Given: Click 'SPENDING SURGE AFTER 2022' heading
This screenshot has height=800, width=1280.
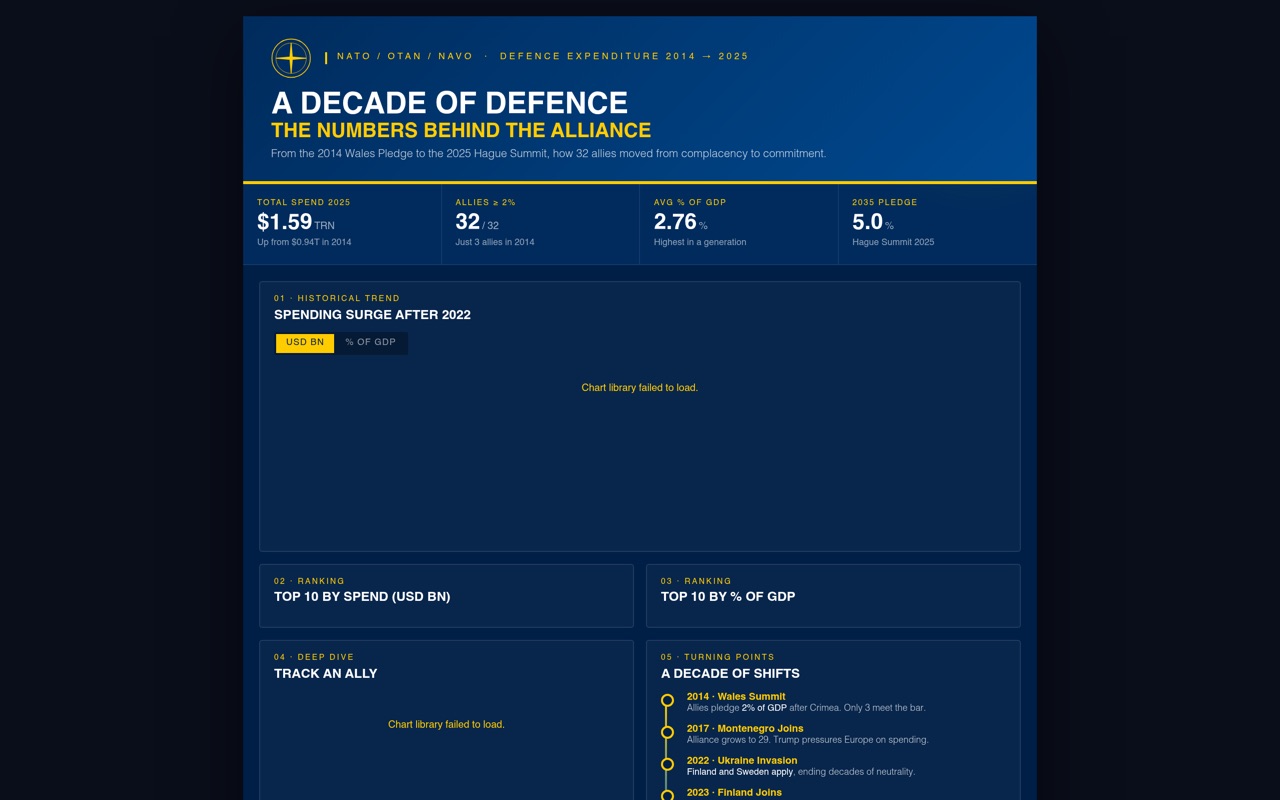Looking at the screenshot, I should coord(372,315).
